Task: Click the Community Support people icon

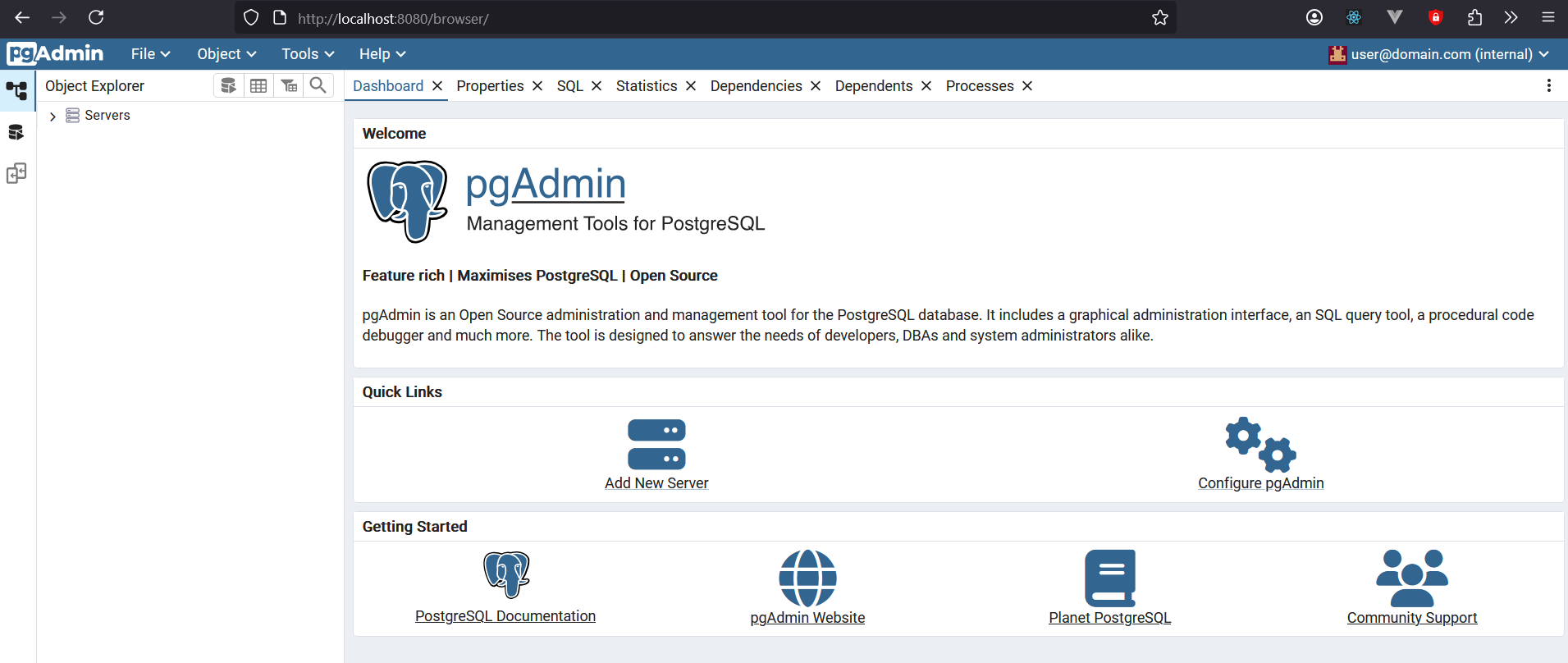Action: (x=1412, y=578)
